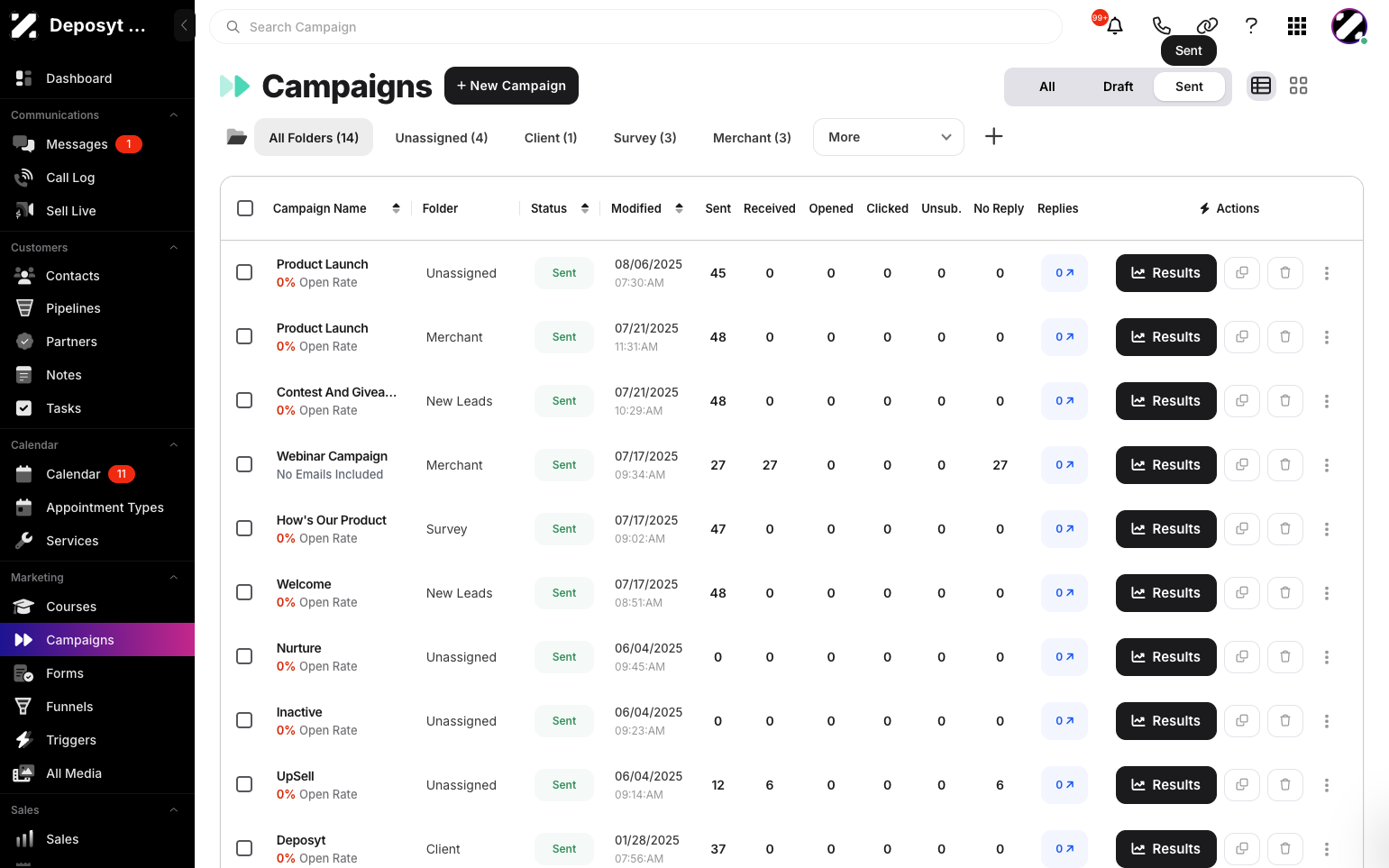Open the help question mark
The image size is (1389, 868).
(1251, 26)
